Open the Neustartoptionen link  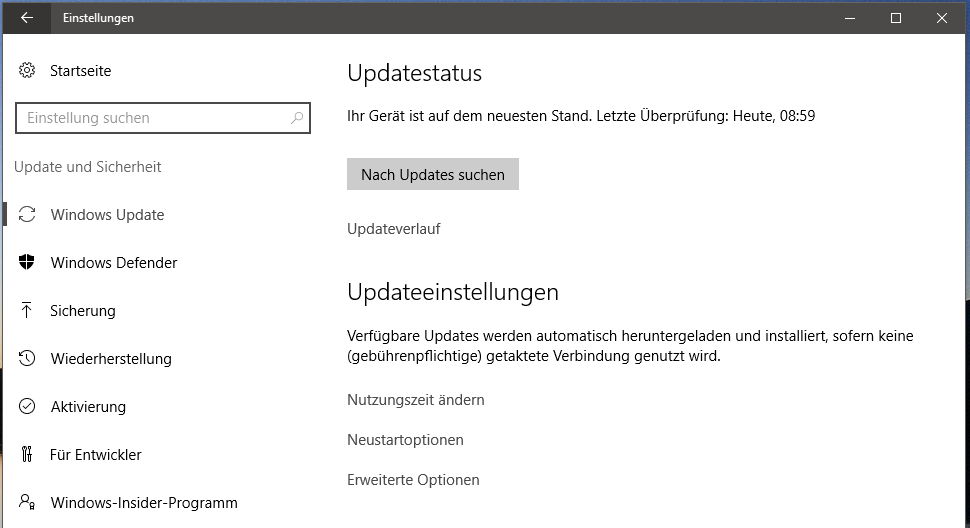click(x=405, y=440)
